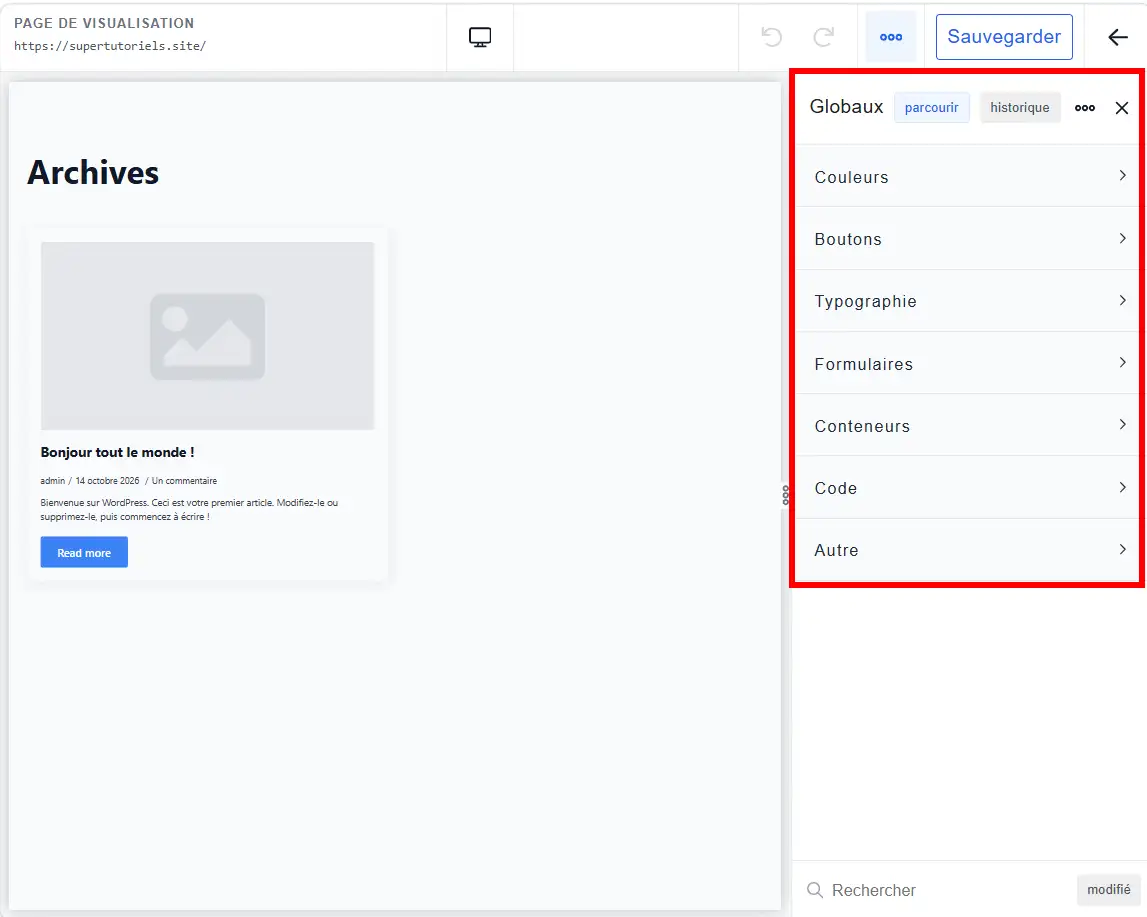Switch to the parcourir tab
The height and width of the screenshot is (917, 1147).
[x=931, y=107]
